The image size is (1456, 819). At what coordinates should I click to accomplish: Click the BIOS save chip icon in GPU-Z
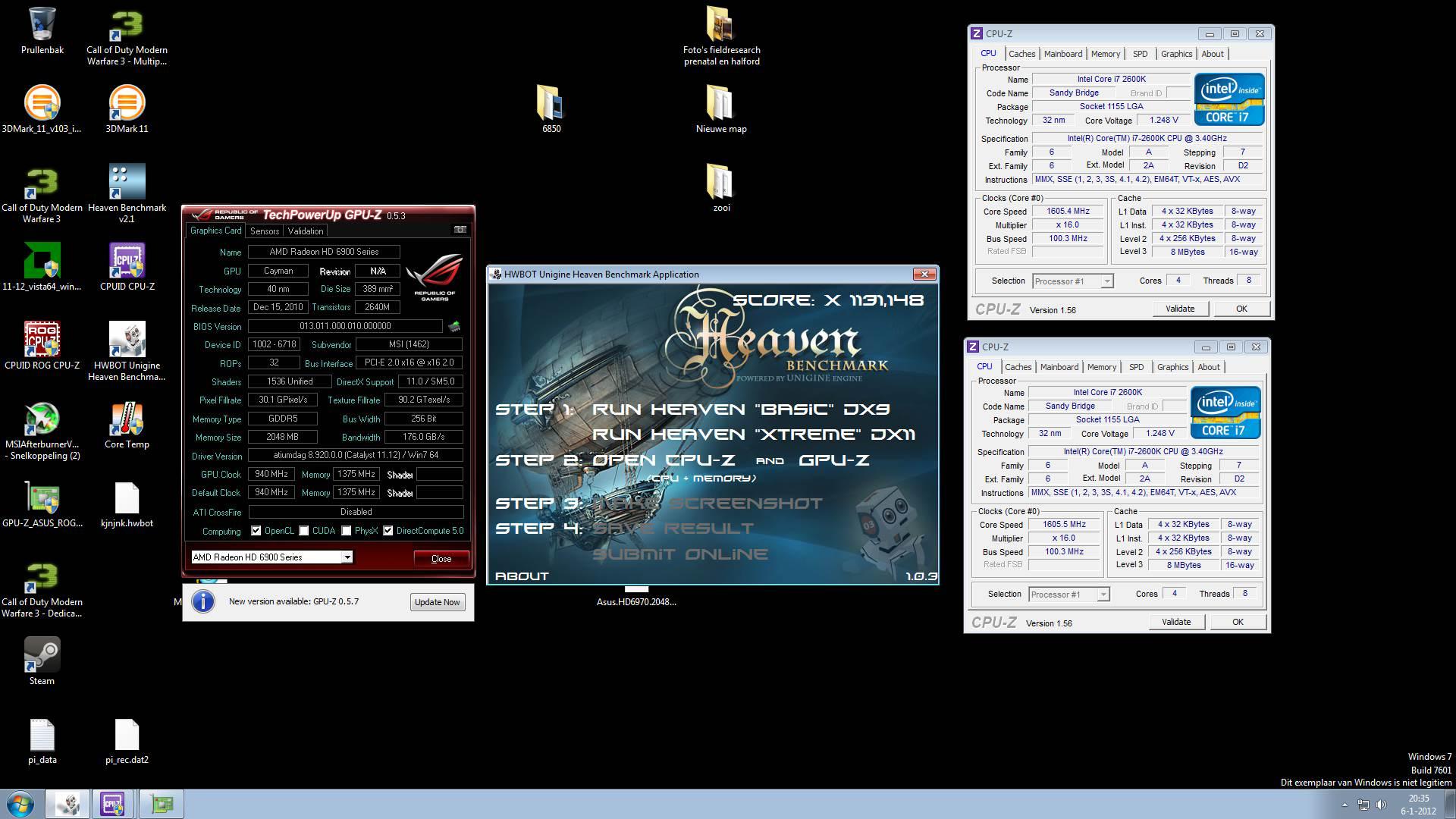click(454, 326)
